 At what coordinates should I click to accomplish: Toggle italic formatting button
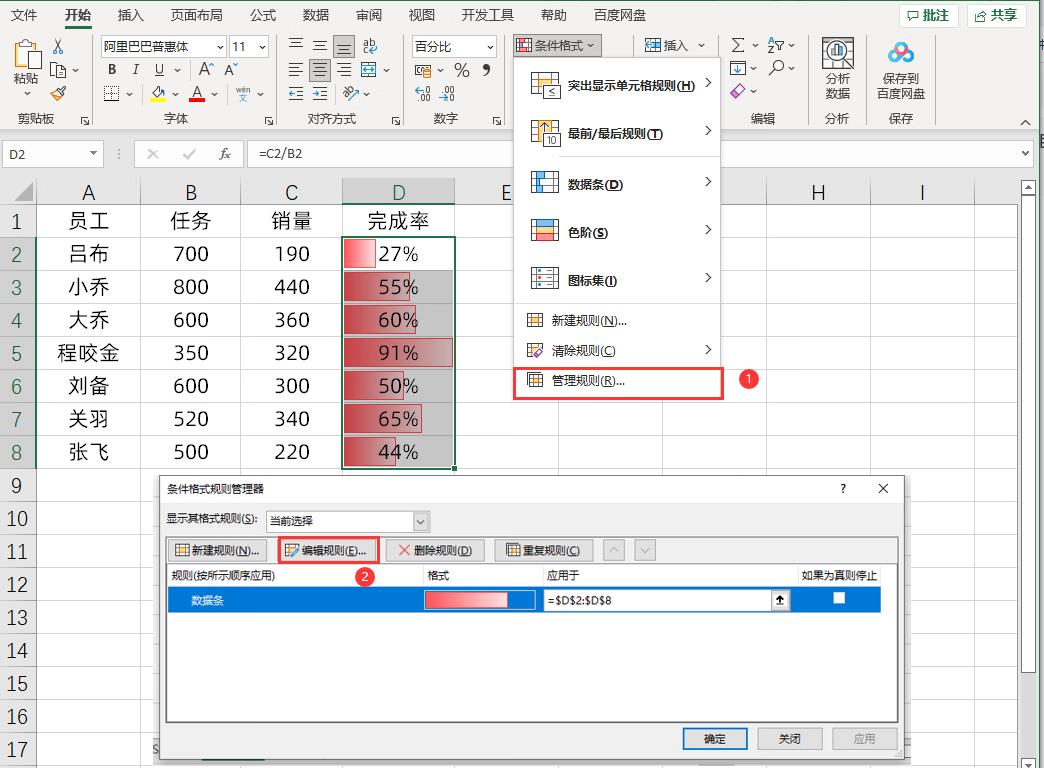136,70
